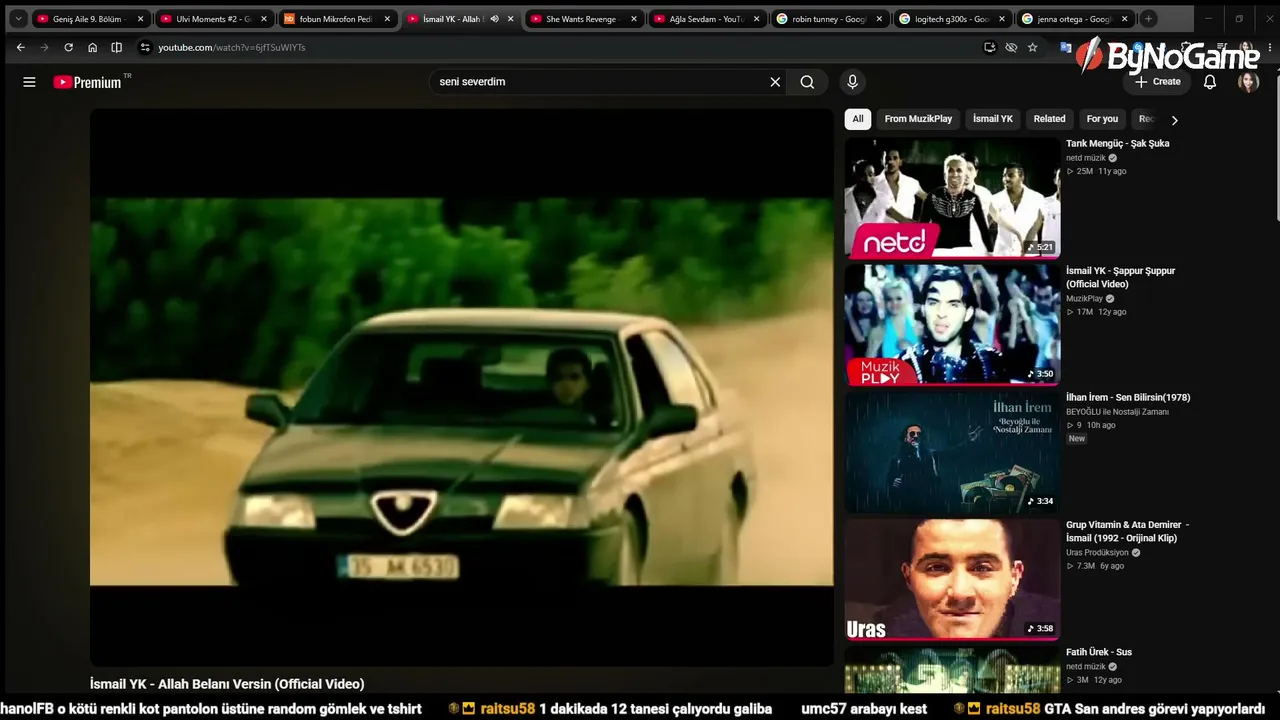Click the YouTube search input field
This screenshot has width=1280, height=720.
[598, 82]
